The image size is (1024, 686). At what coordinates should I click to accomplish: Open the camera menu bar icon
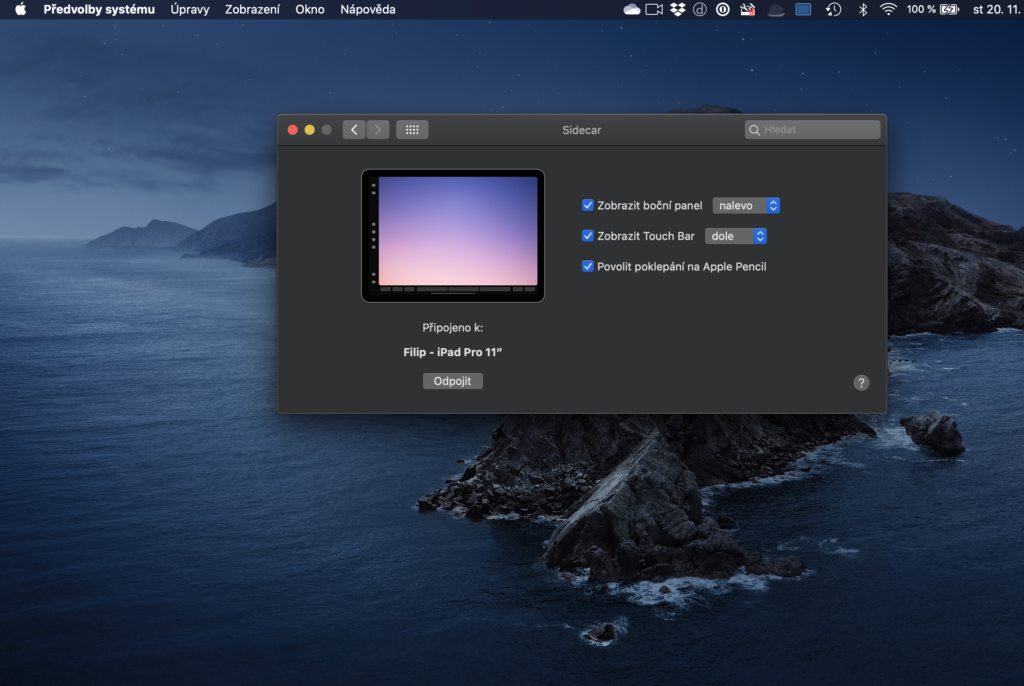pyautogui.click(x=654, y=9)
